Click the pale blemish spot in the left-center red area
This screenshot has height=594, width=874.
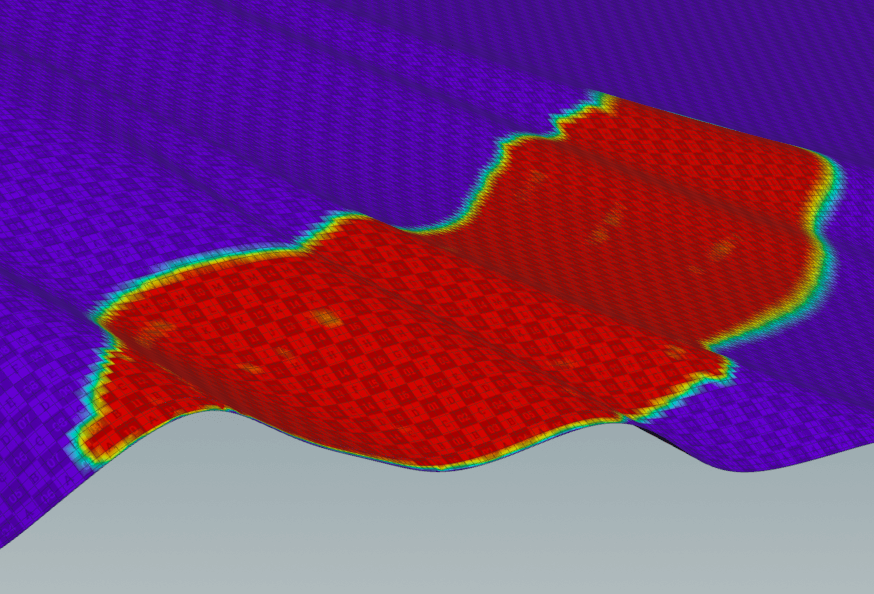pos(324,318)
